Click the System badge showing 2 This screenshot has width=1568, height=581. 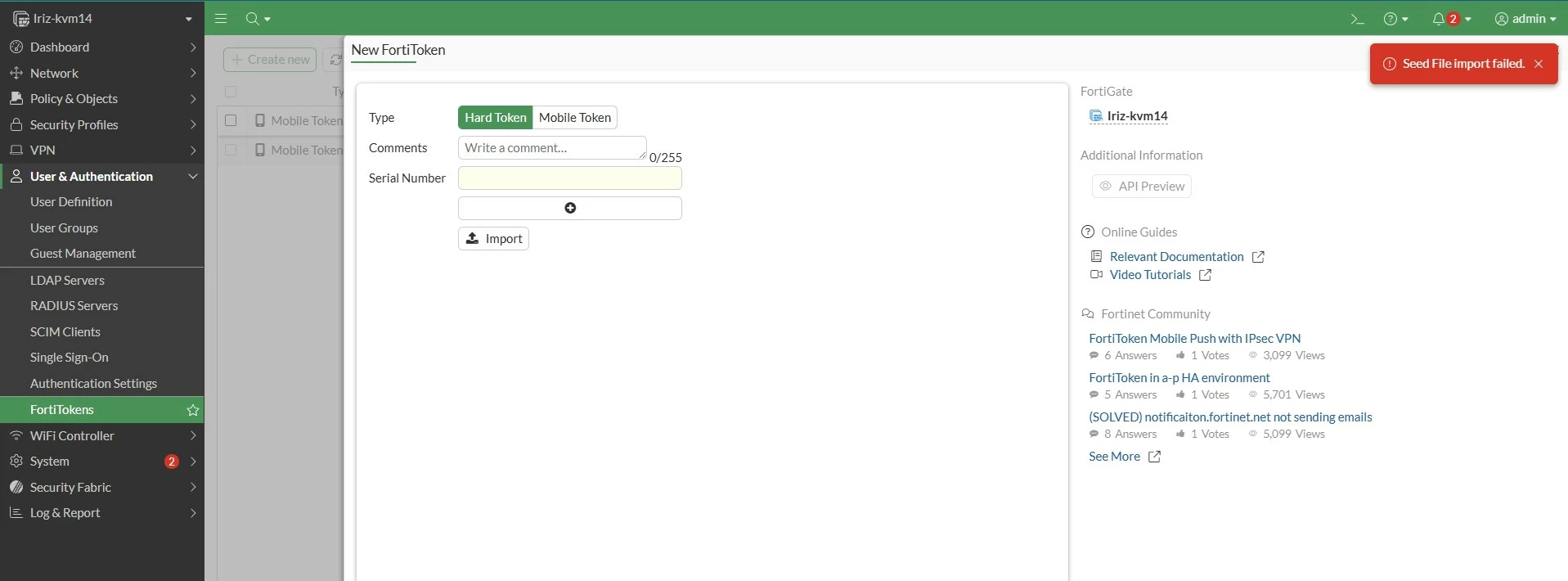pos(172,462)
